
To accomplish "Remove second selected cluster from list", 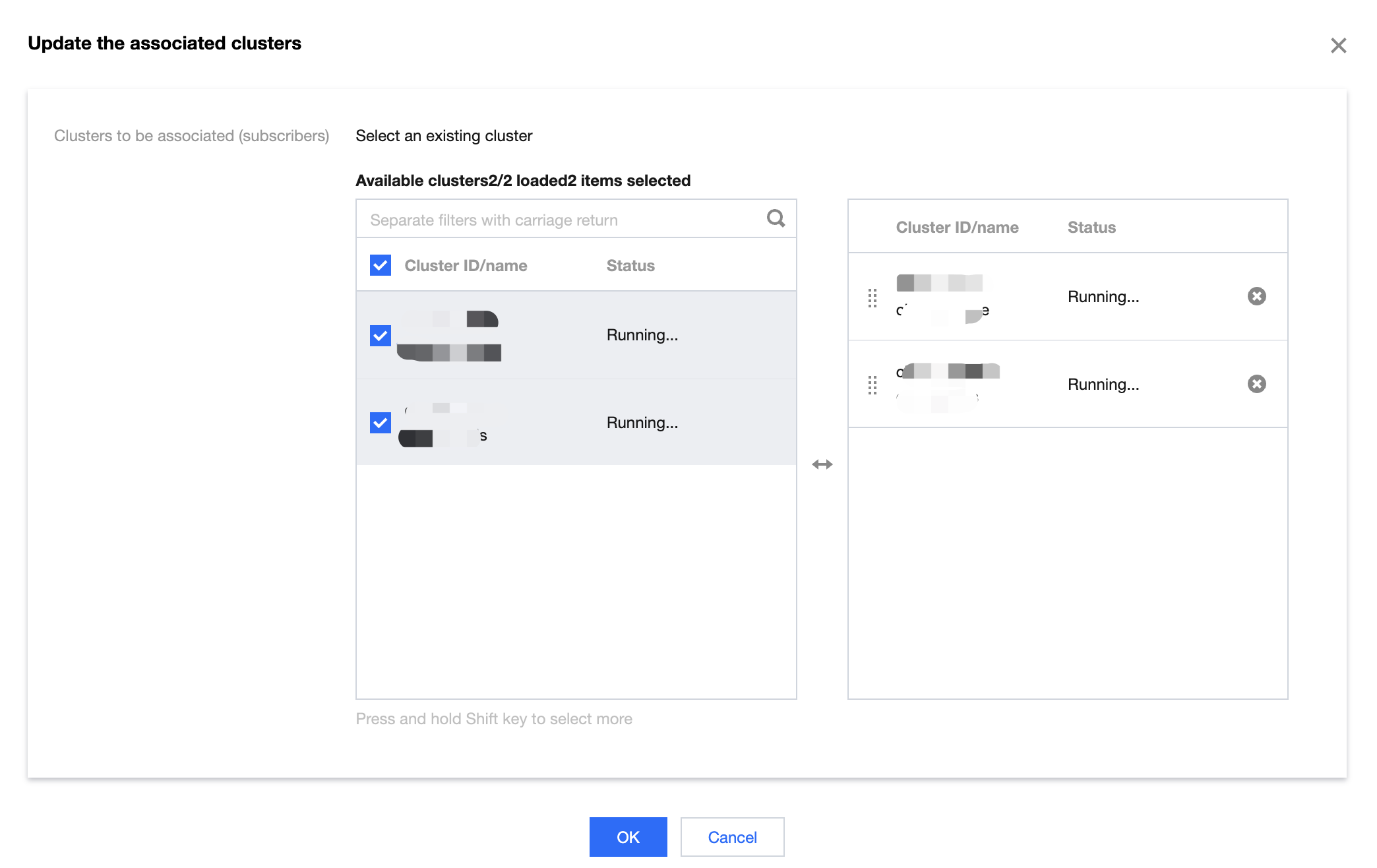I will pyautogui.click(x=1256, y=384).
